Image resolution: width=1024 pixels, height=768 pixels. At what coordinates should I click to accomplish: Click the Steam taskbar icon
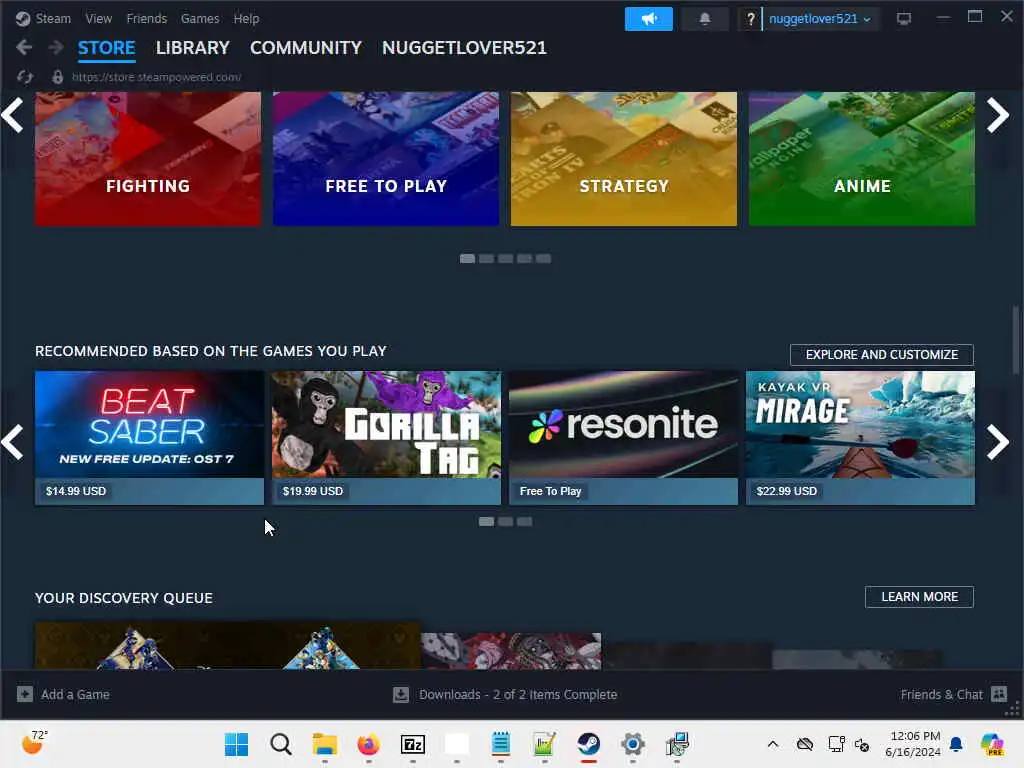pyautogui.click(x=588, y=744)
